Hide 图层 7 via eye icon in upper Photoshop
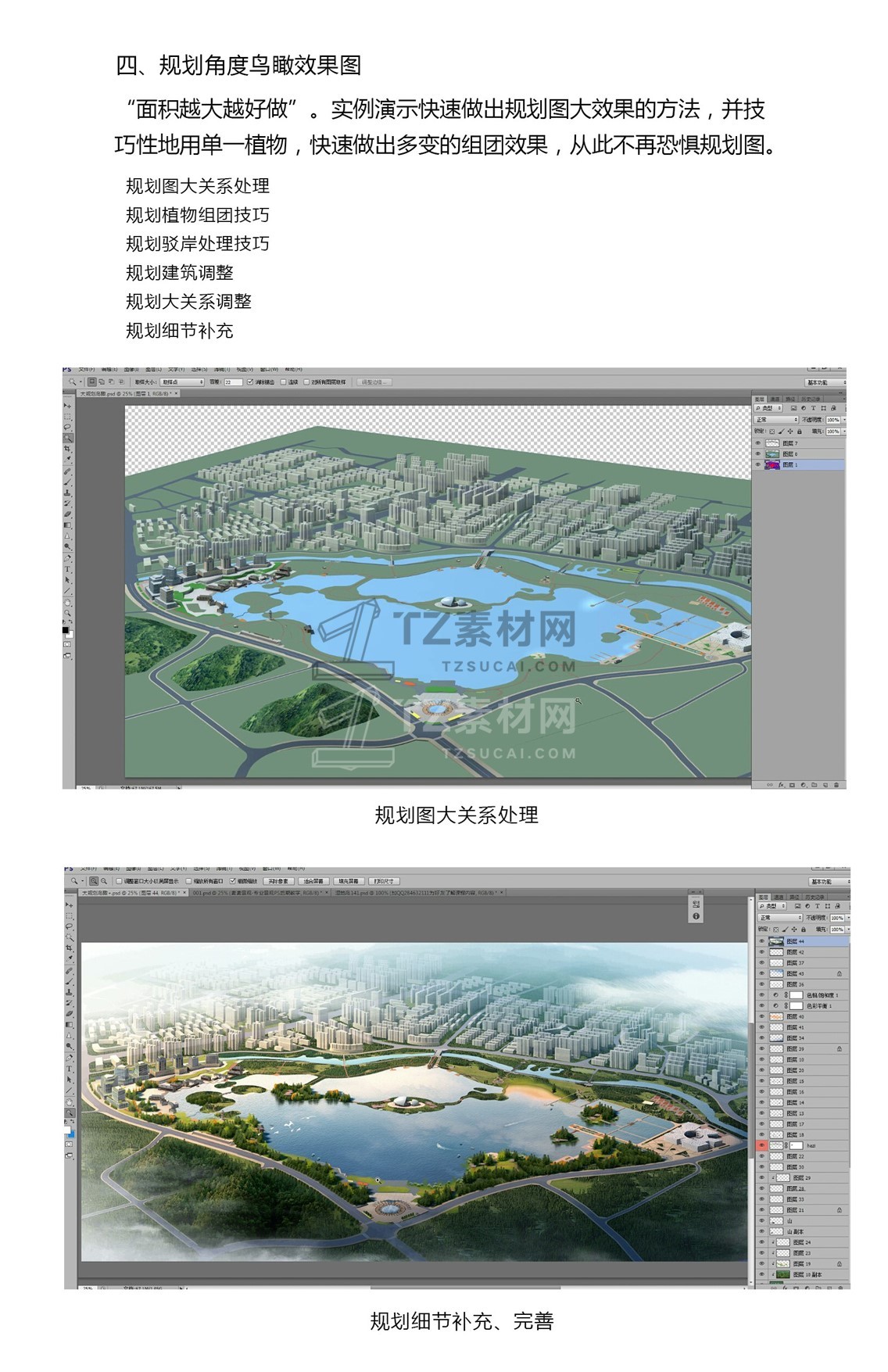The height and width of the screenshot is (1372, 888). pyautogui.click(x=758, y=442)
